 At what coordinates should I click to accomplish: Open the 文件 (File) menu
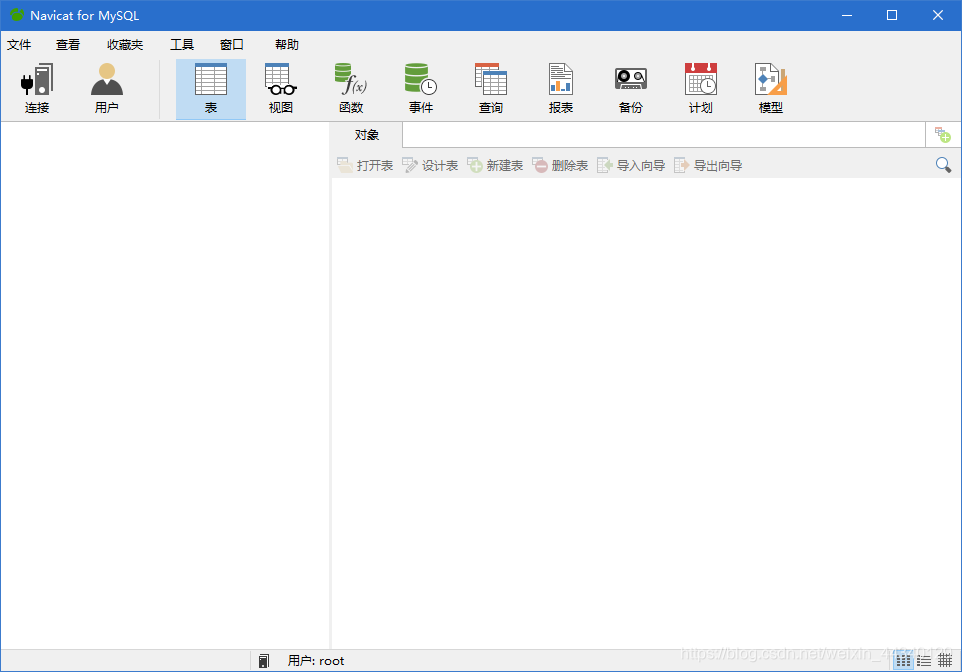click(x=19, y=45)
